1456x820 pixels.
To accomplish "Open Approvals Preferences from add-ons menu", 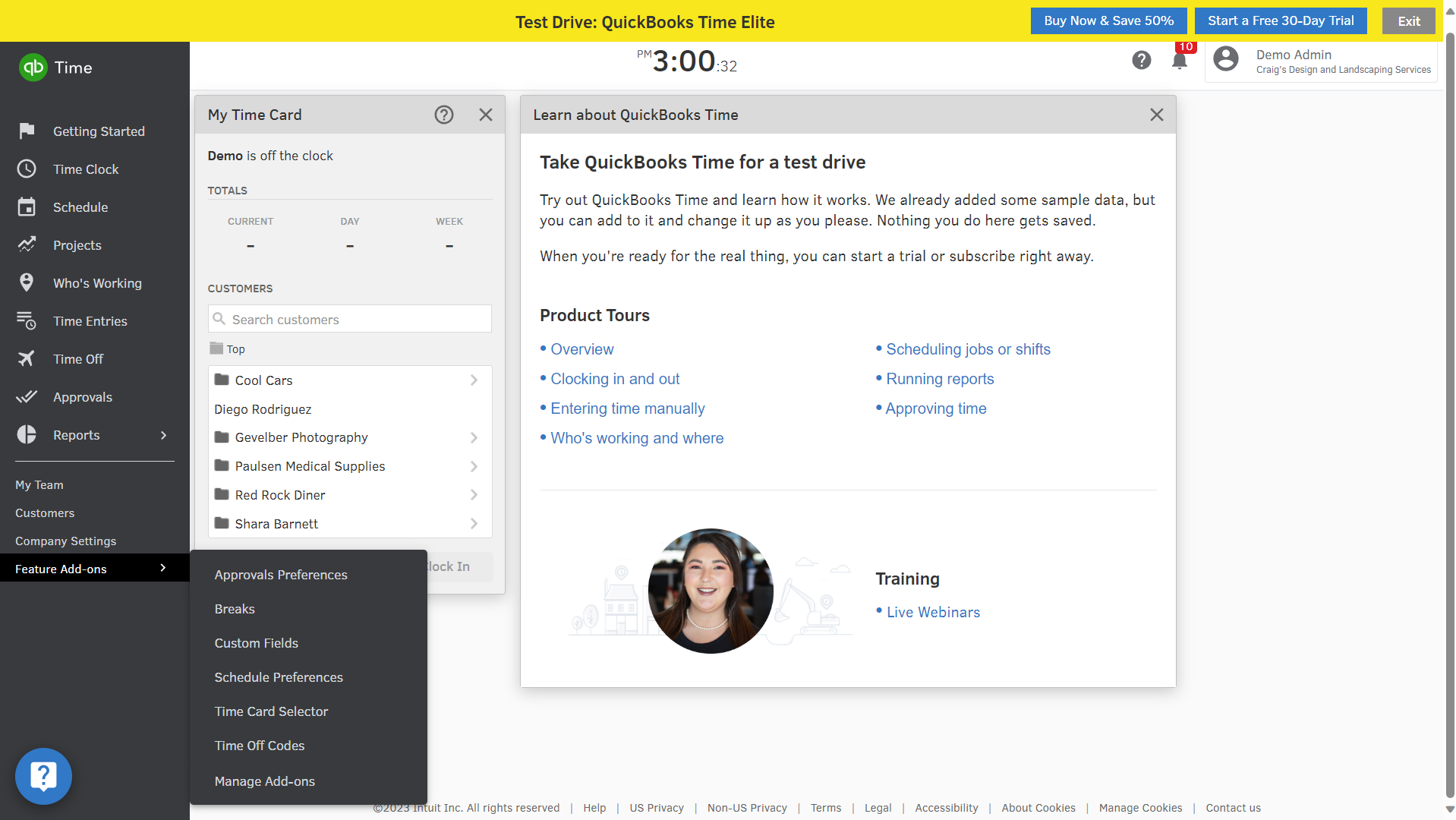I will pyautogui.click(x=281, y=575).
